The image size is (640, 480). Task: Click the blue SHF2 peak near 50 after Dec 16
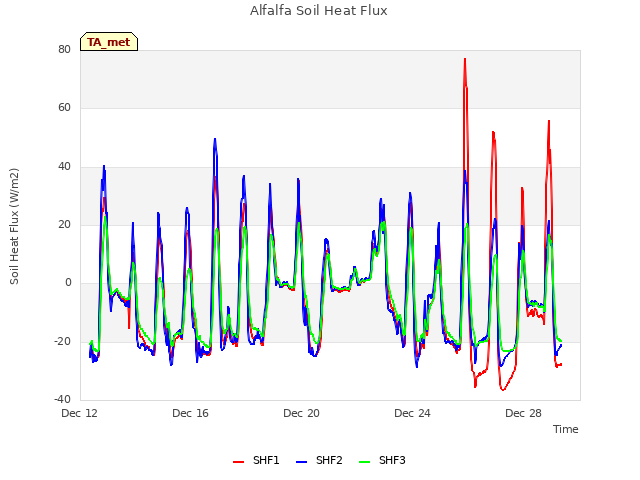pos(215,140)
